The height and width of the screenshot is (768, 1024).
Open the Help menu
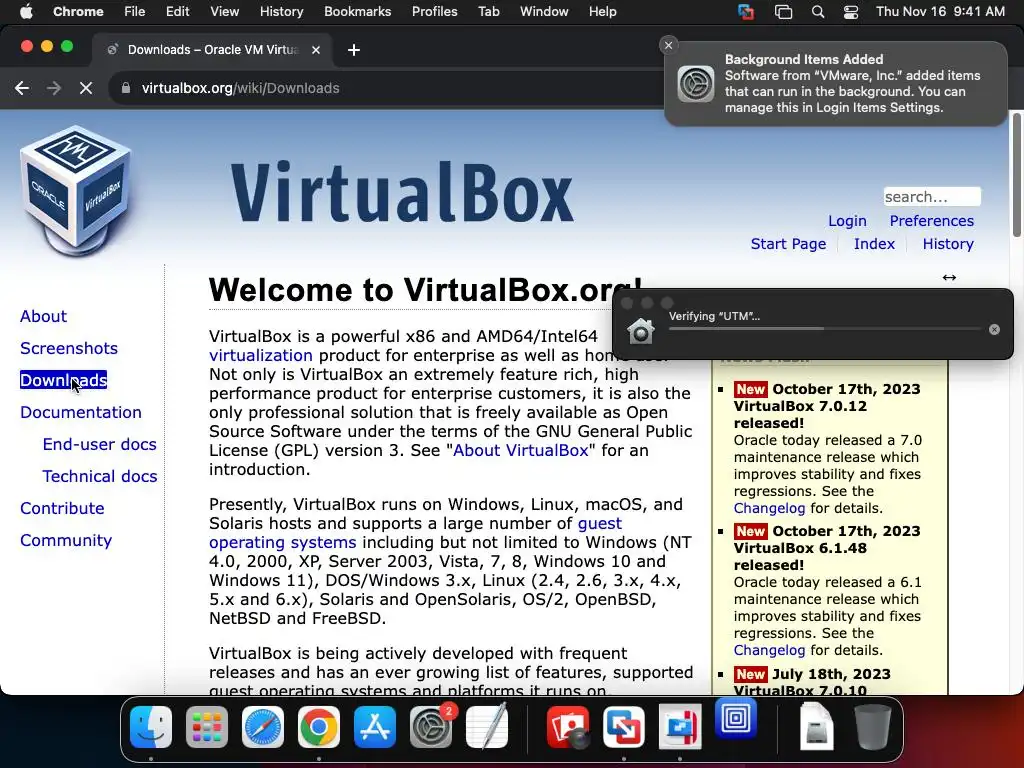point(602,11)
